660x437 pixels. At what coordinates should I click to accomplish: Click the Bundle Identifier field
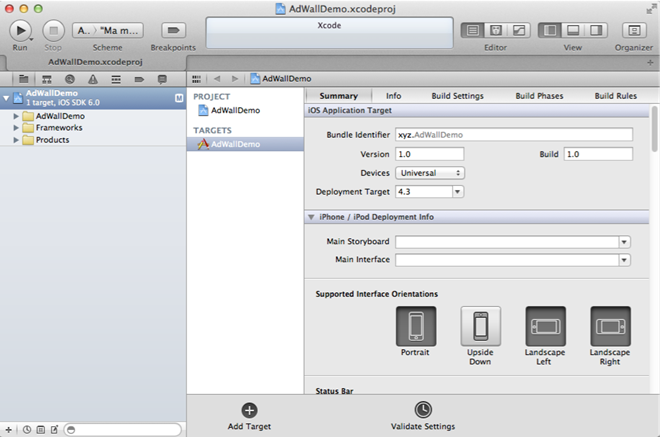(514, 134)
